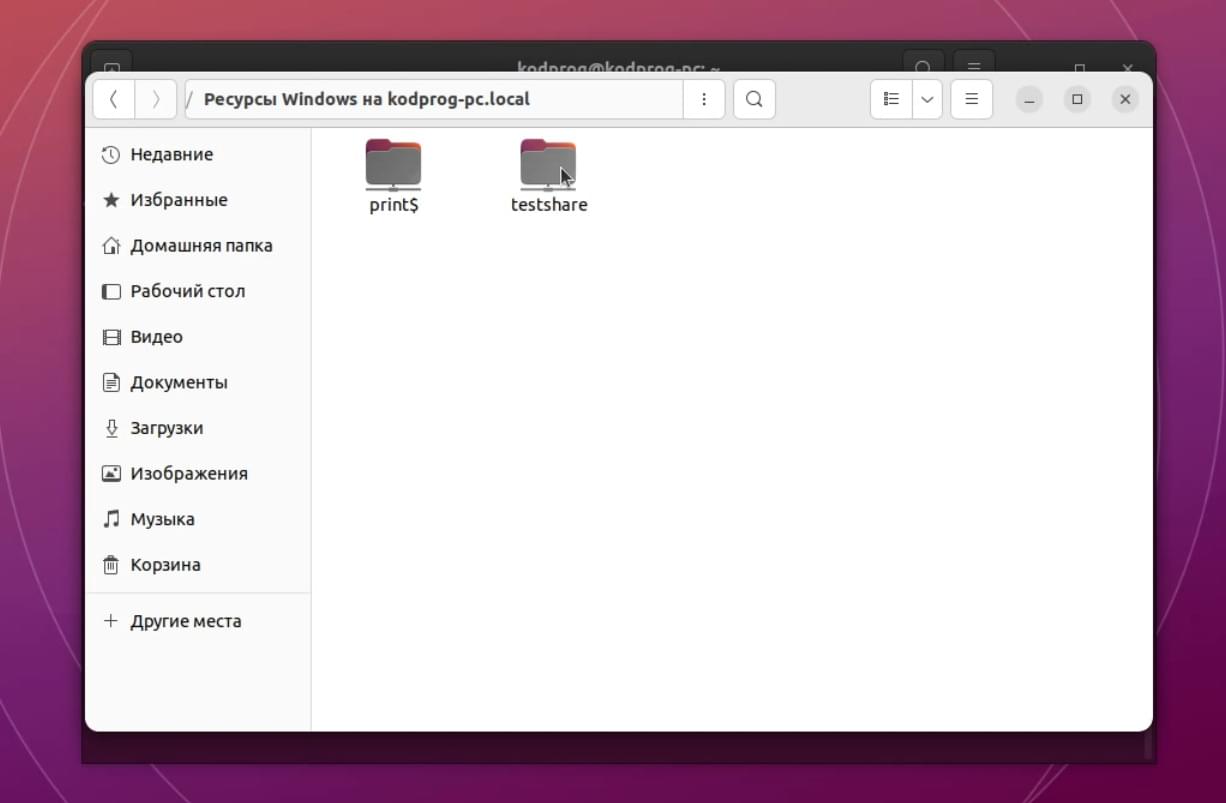Screen dimensions: 1226x803
Task: Go forward with the right arrow button
Action: tap(156, 99)
